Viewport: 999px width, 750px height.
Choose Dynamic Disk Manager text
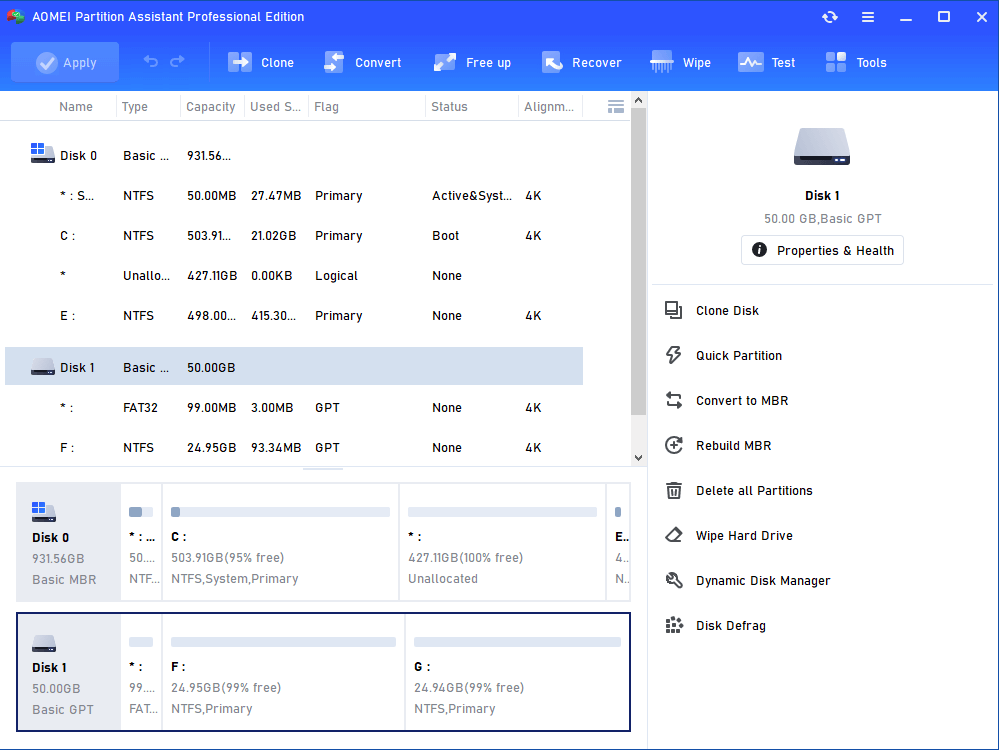click(x=763, y=581)
